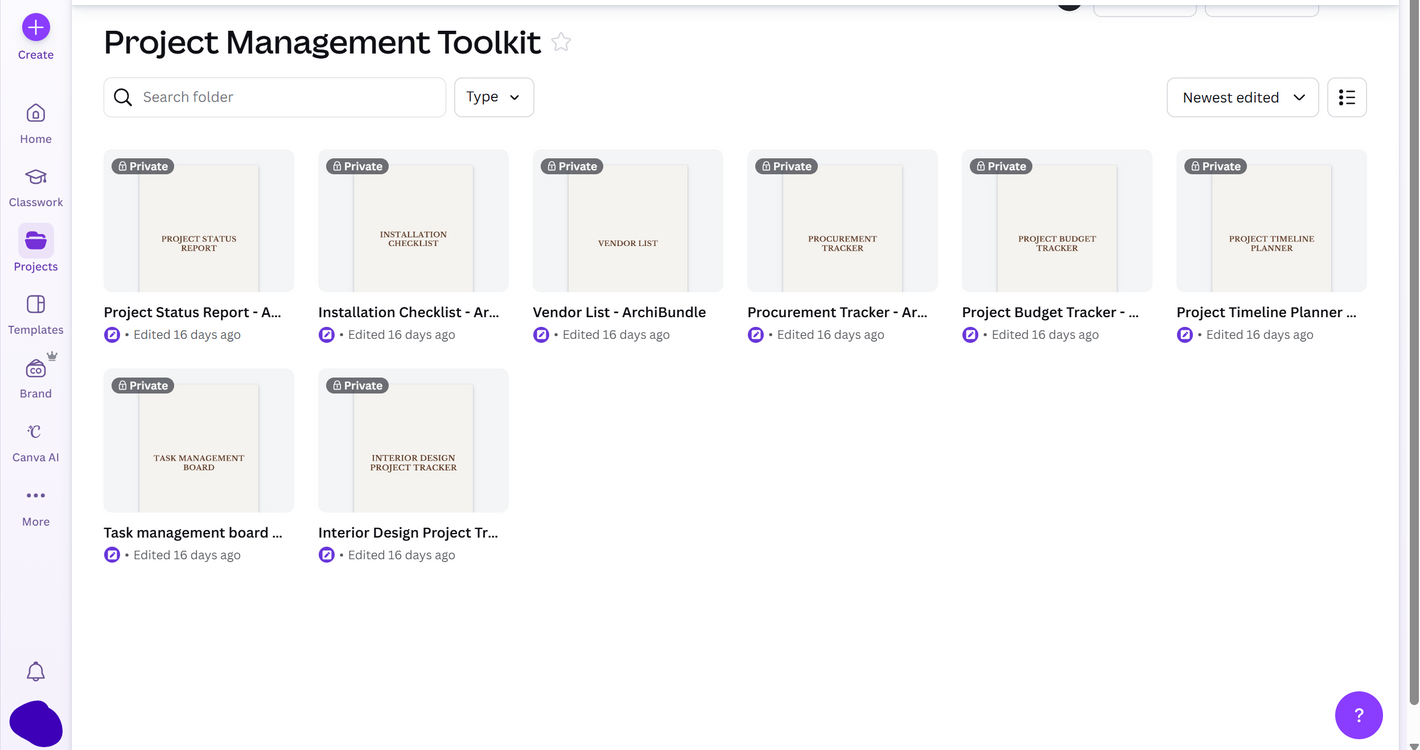The height and width of the screenshot is (750, 1420).
Task: Click design icon under Procurement Tracker
Action: 755,335
